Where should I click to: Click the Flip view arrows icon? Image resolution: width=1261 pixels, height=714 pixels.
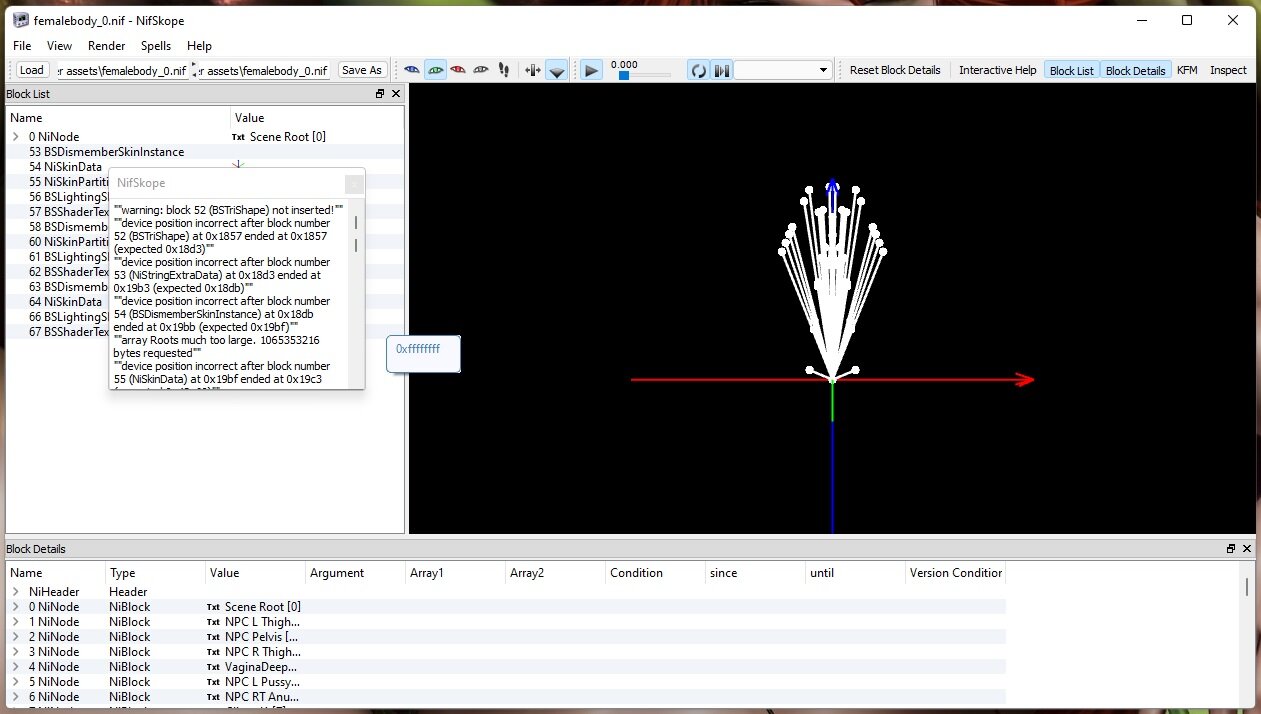532,70
